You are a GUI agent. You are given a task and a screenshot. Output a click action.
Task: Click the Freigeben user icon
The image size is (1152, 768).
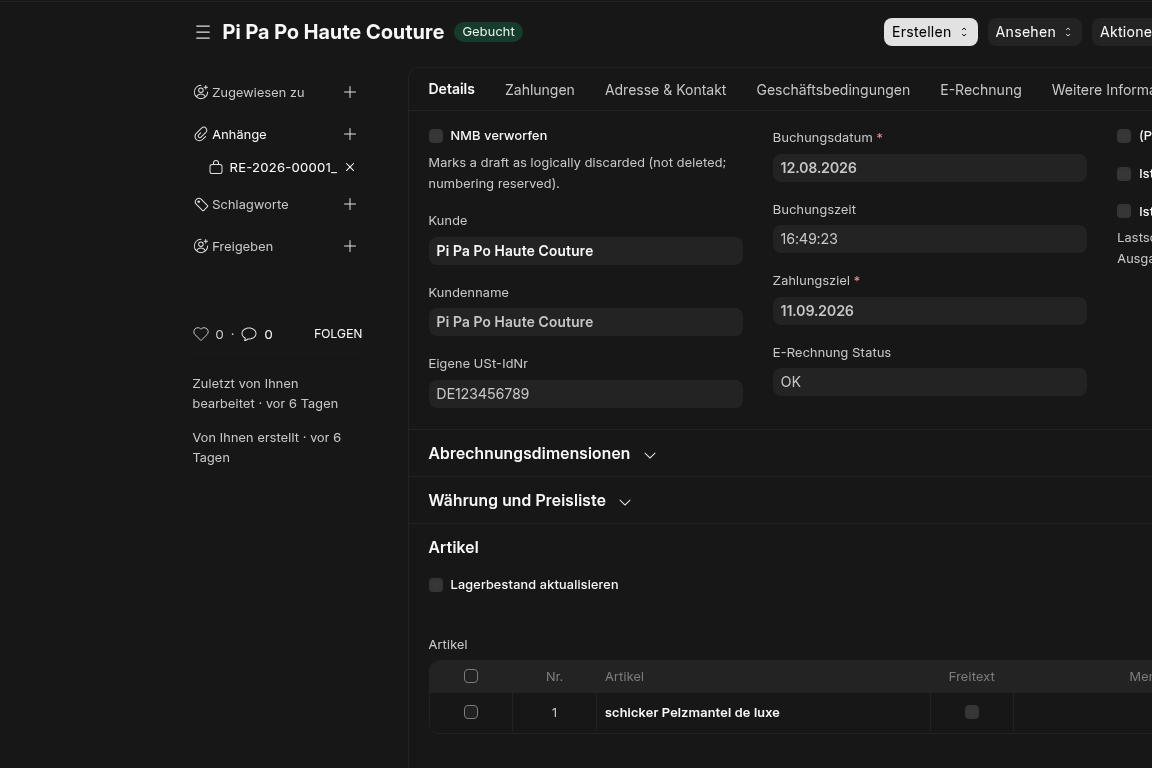pyautogui.click(x=201, y=246)
